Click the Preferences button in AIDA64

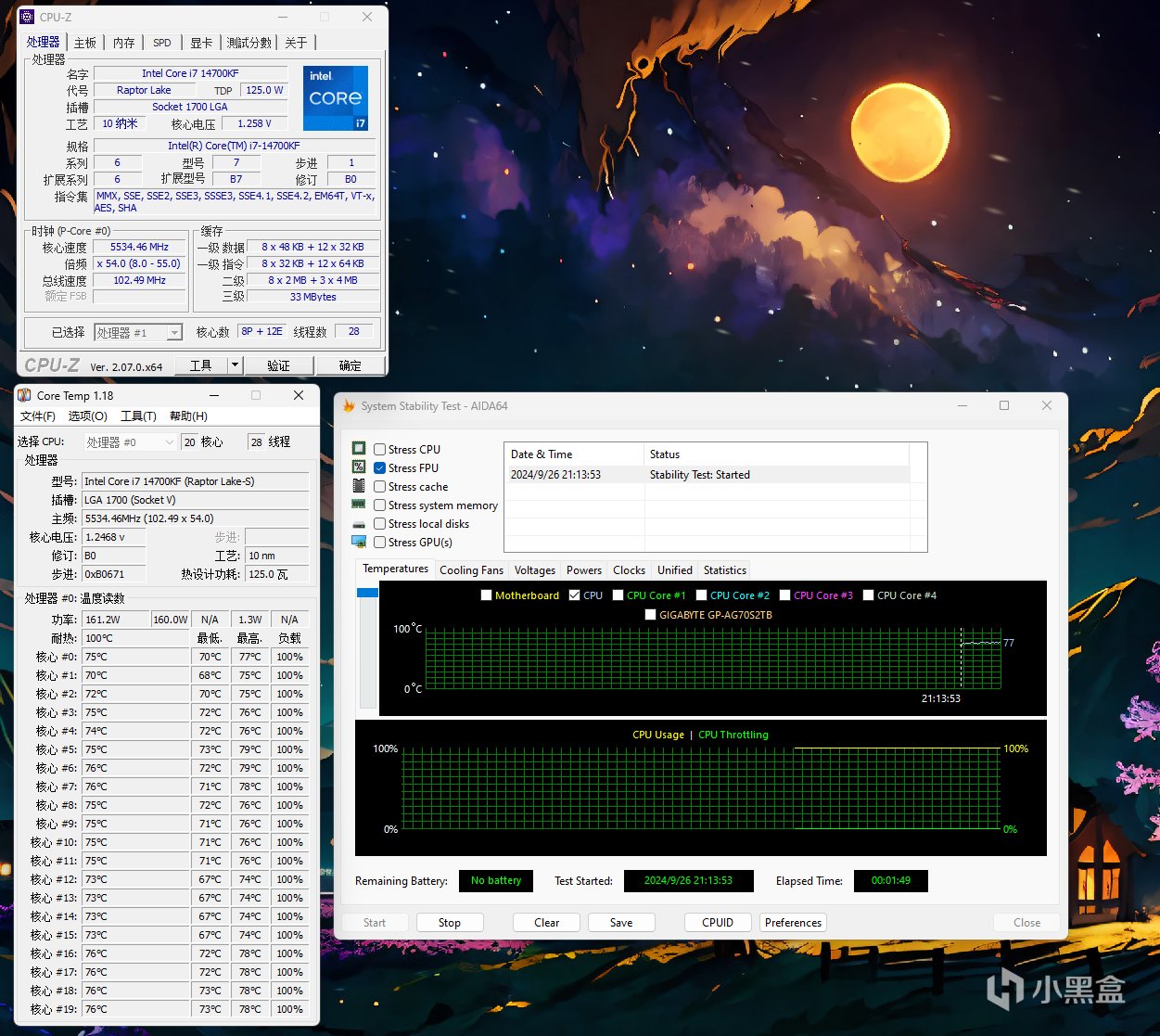793,923
